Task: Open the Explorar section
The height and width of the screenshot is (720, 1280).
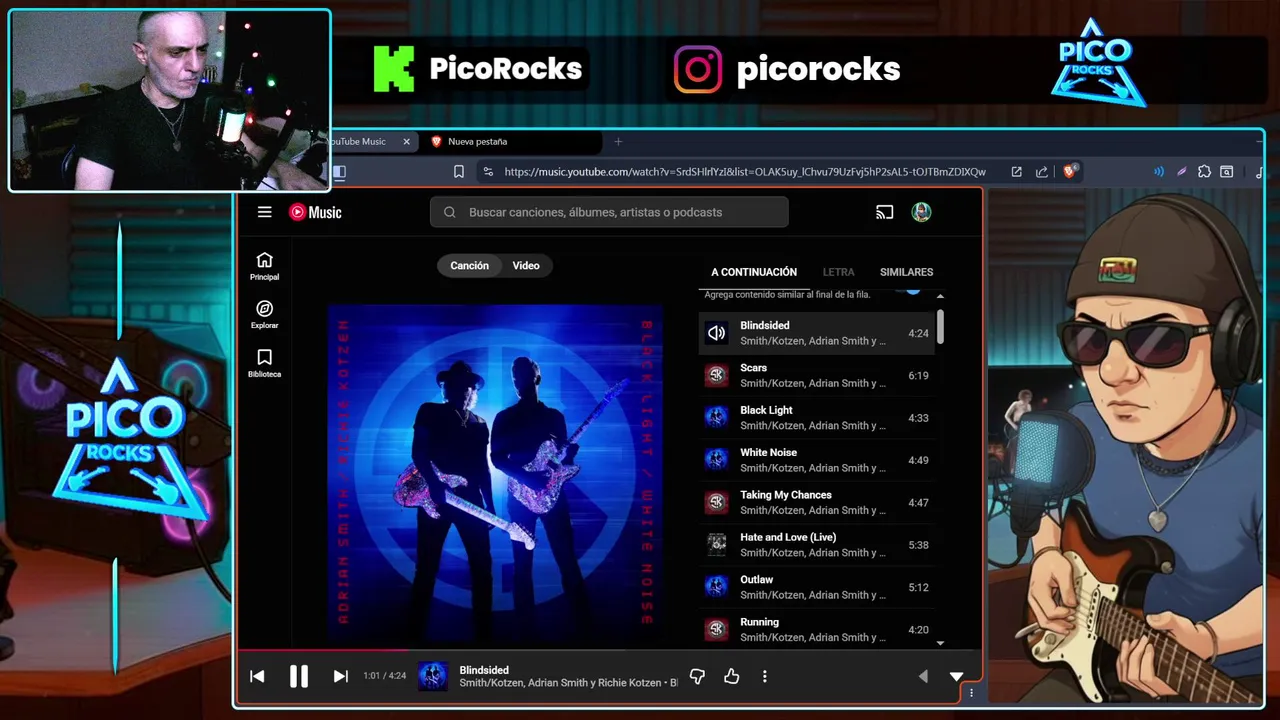Action: tap(264, 314)
